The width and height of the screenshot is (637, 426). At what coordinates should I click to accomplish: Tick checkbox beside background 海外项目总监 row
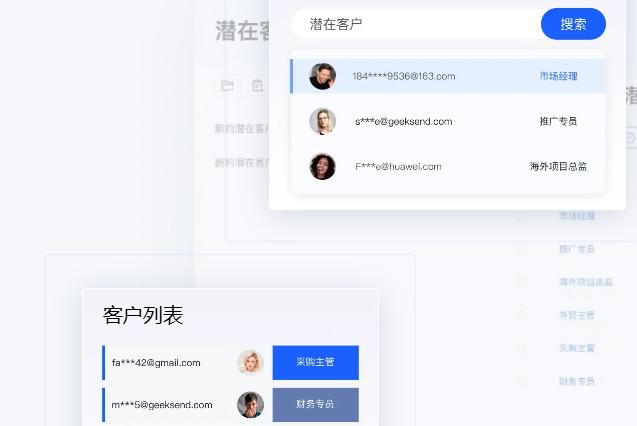click(x=521, y=282)
